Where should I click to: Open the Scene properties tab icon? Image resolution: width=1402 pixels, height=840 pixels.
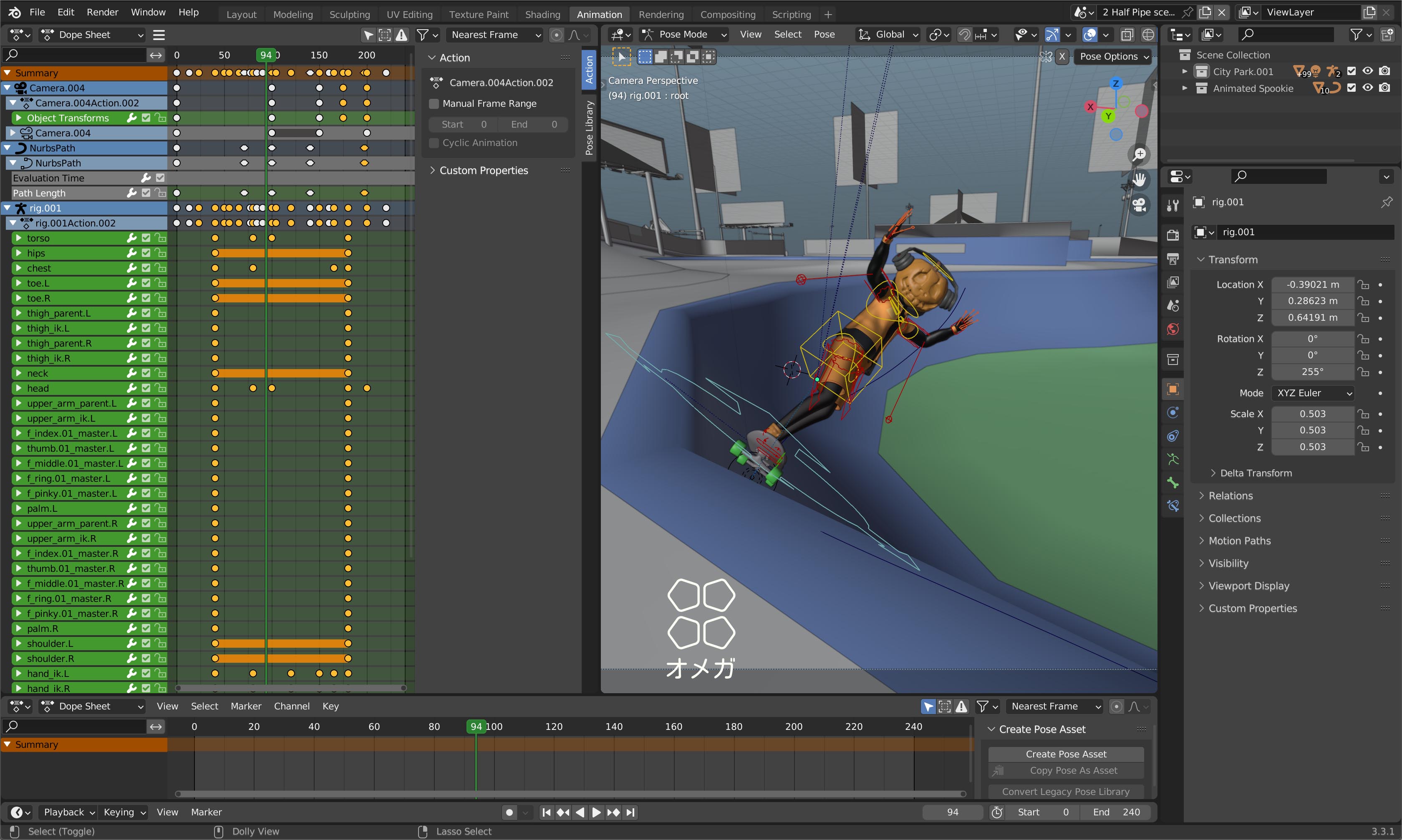(x=1173, y=306)
